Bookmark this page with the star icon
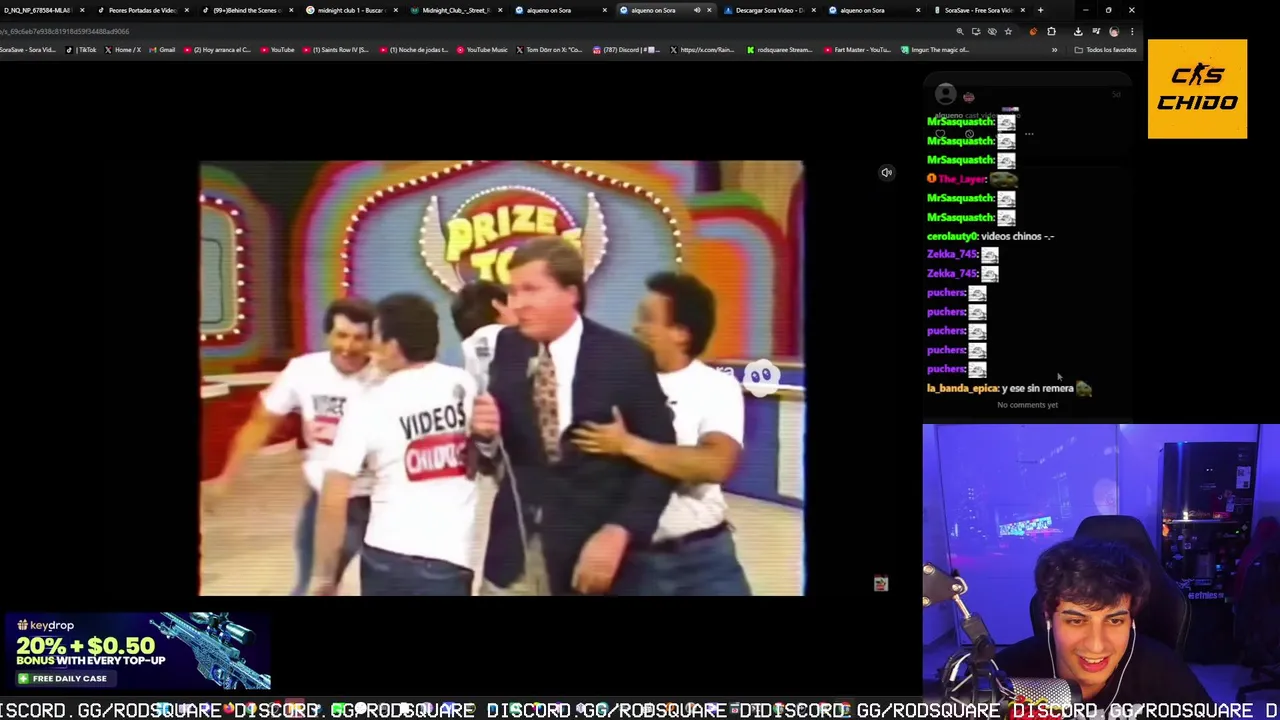This screenshot has width=1280, height=720. coord(1008,31)
